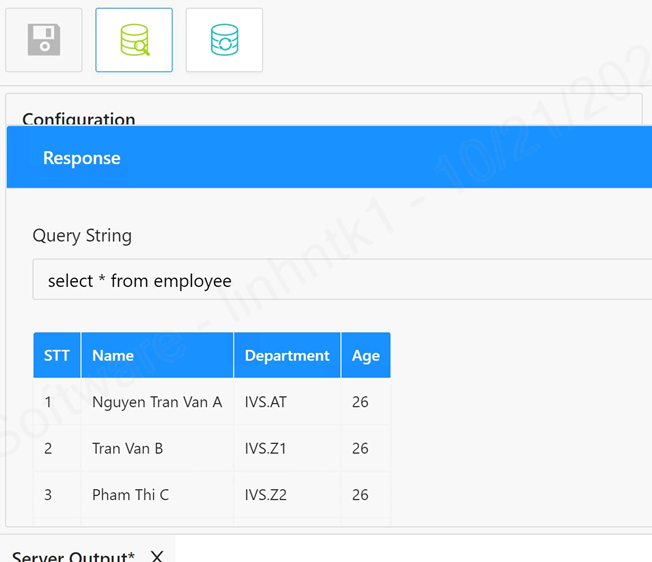Click into the Query String input field
Viewport: 652px width, 562px height.
342,280
